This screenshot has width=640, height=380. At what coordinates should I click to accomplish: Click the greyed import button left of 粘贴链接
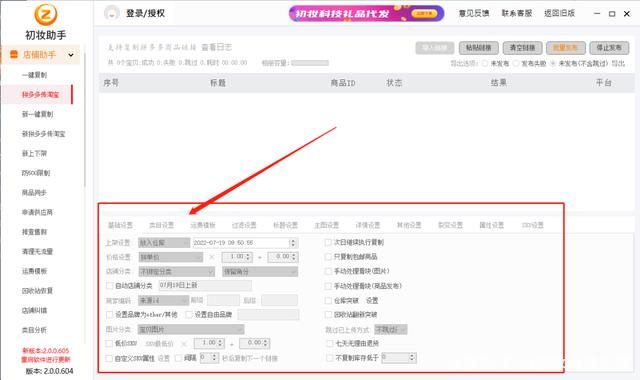point(435,48)
